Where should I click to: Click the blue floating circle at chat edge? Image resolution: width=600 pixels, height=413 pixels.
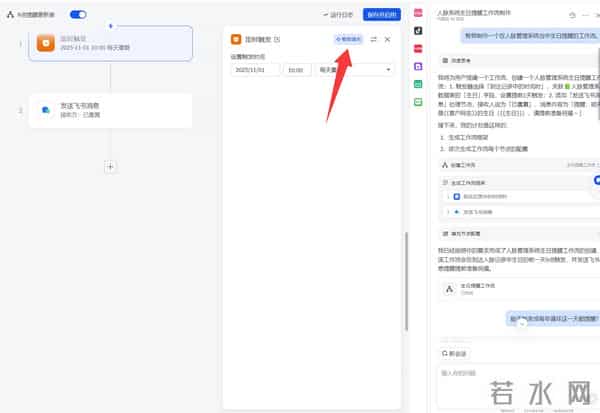coord(597,180)
